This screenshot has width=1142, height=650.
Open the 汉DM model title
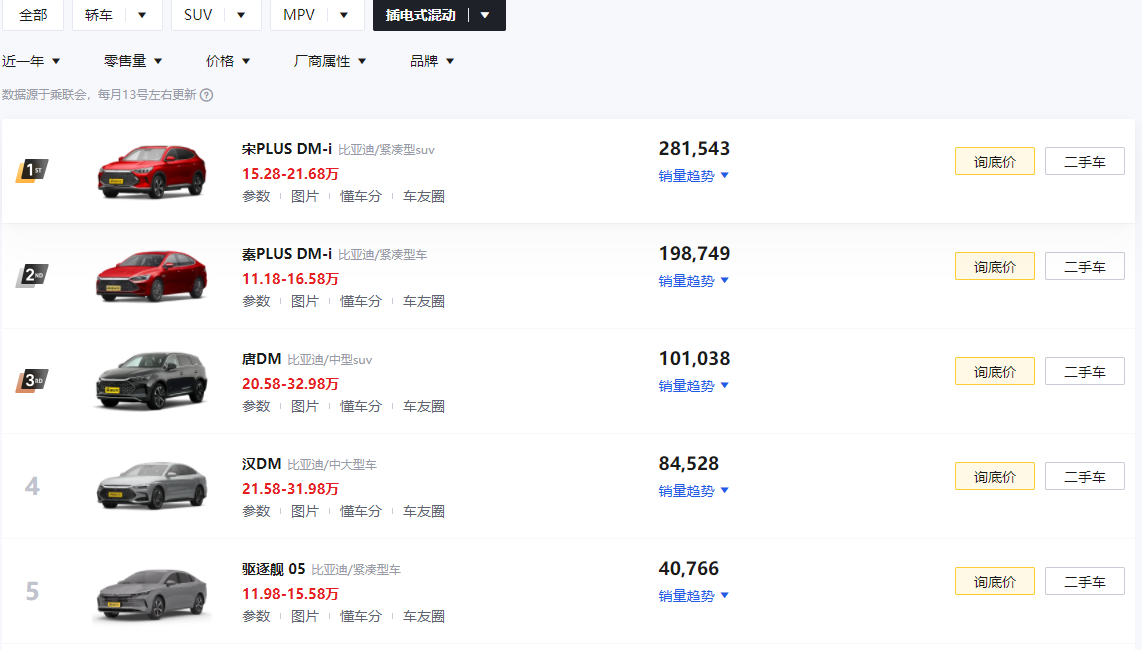click(261, 463)
